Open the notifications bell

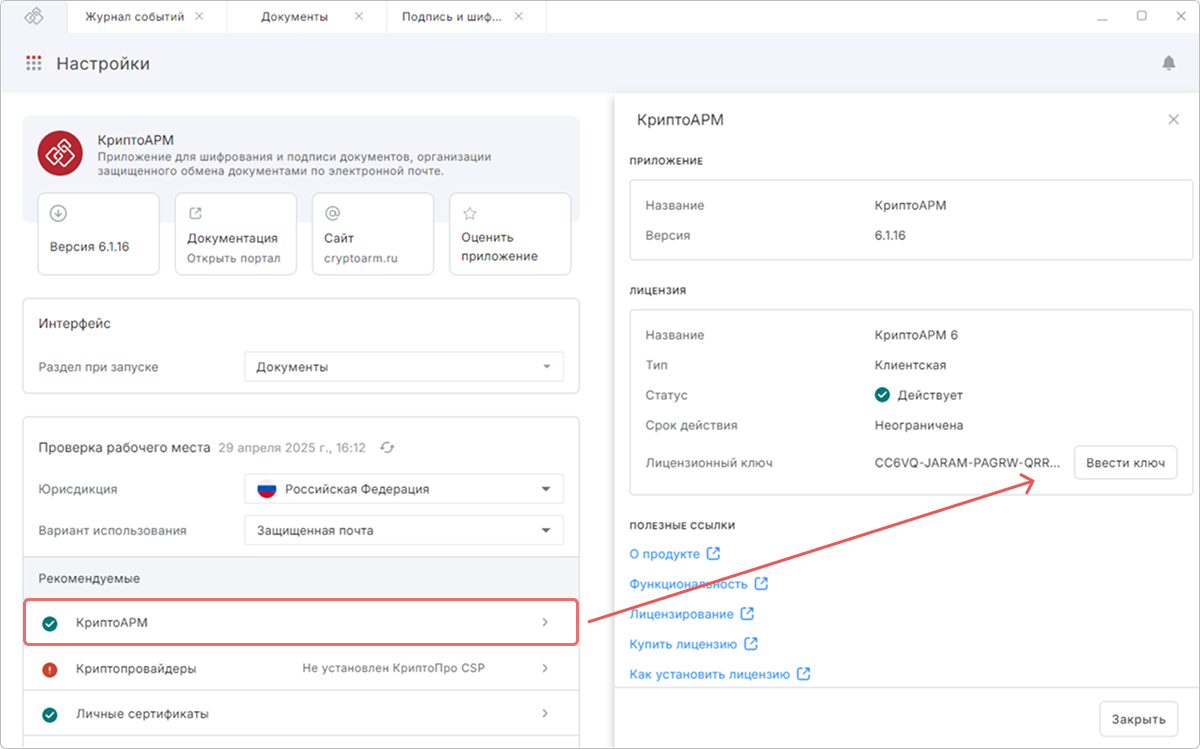(1169, 63)
